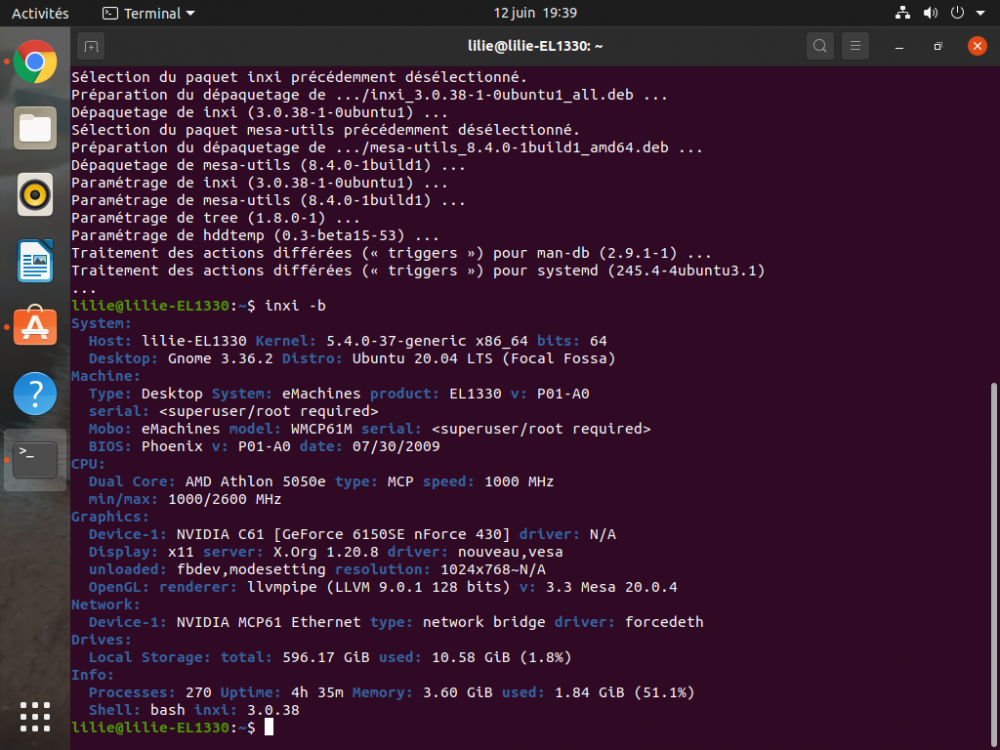Select the Terminal icon in dock

[x=35, y=459]
